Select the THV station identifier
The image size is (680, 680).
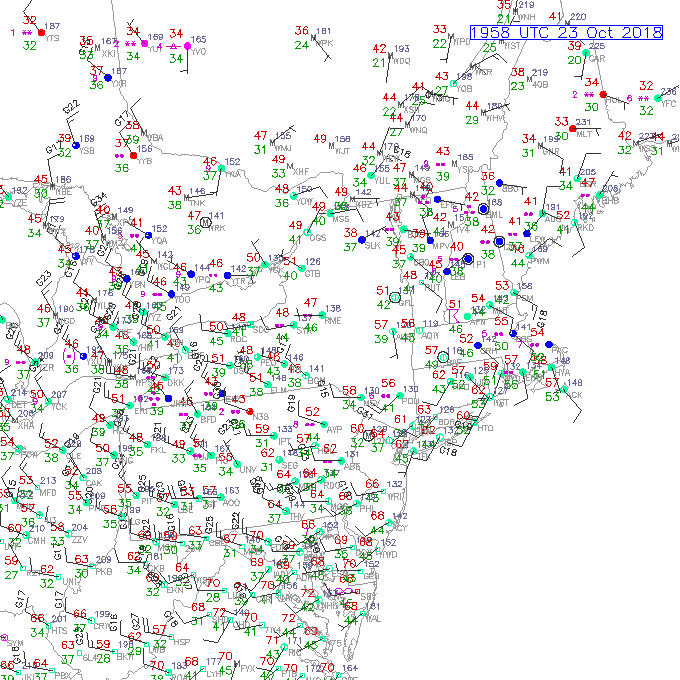tap(297, 517)
